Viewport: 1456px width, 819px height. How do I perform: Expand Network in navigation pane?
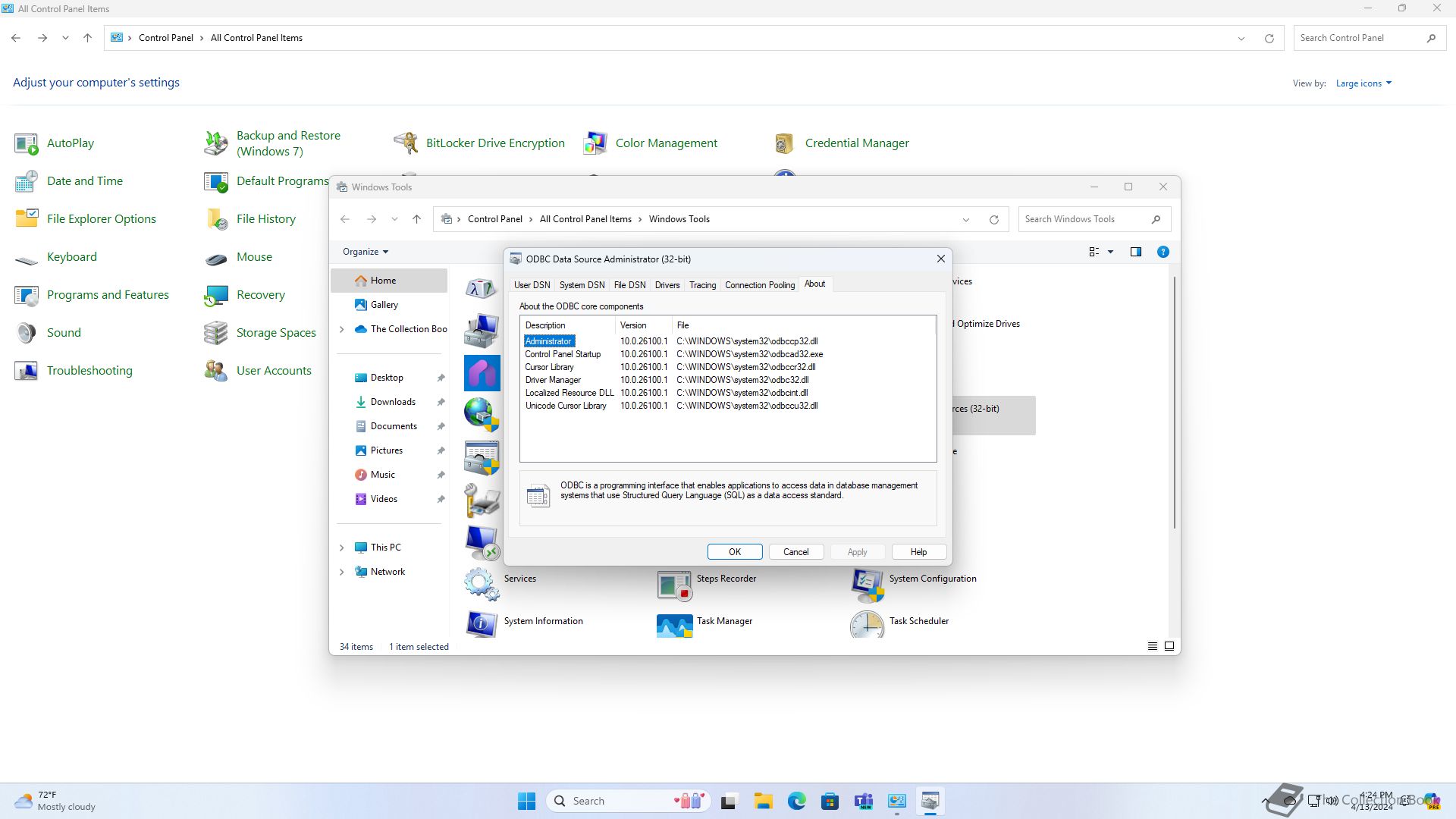click(341, 572)
